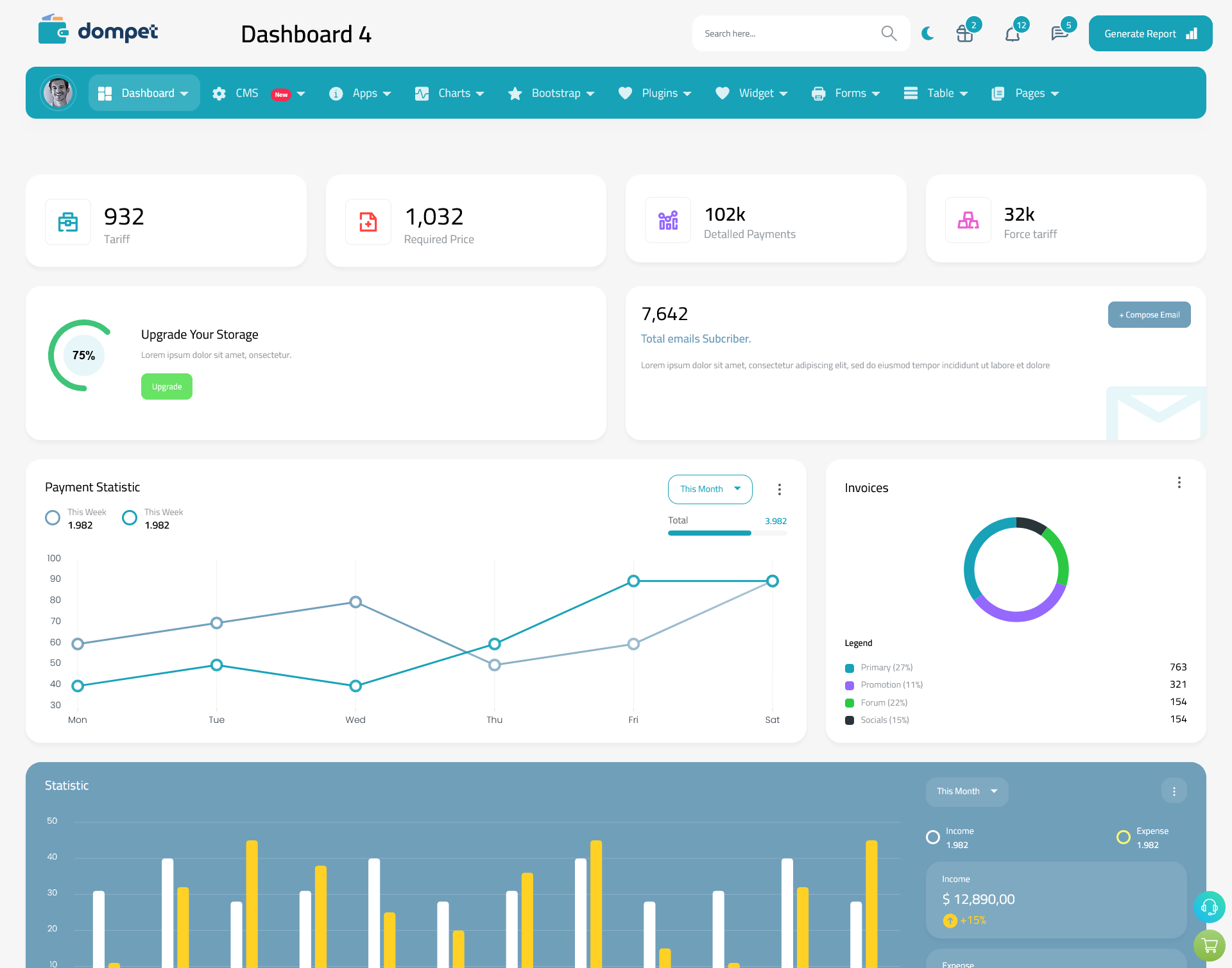Click the Generate Report button in header
Viewport: 1232px width, 968px height.
tap(1149, 33)
